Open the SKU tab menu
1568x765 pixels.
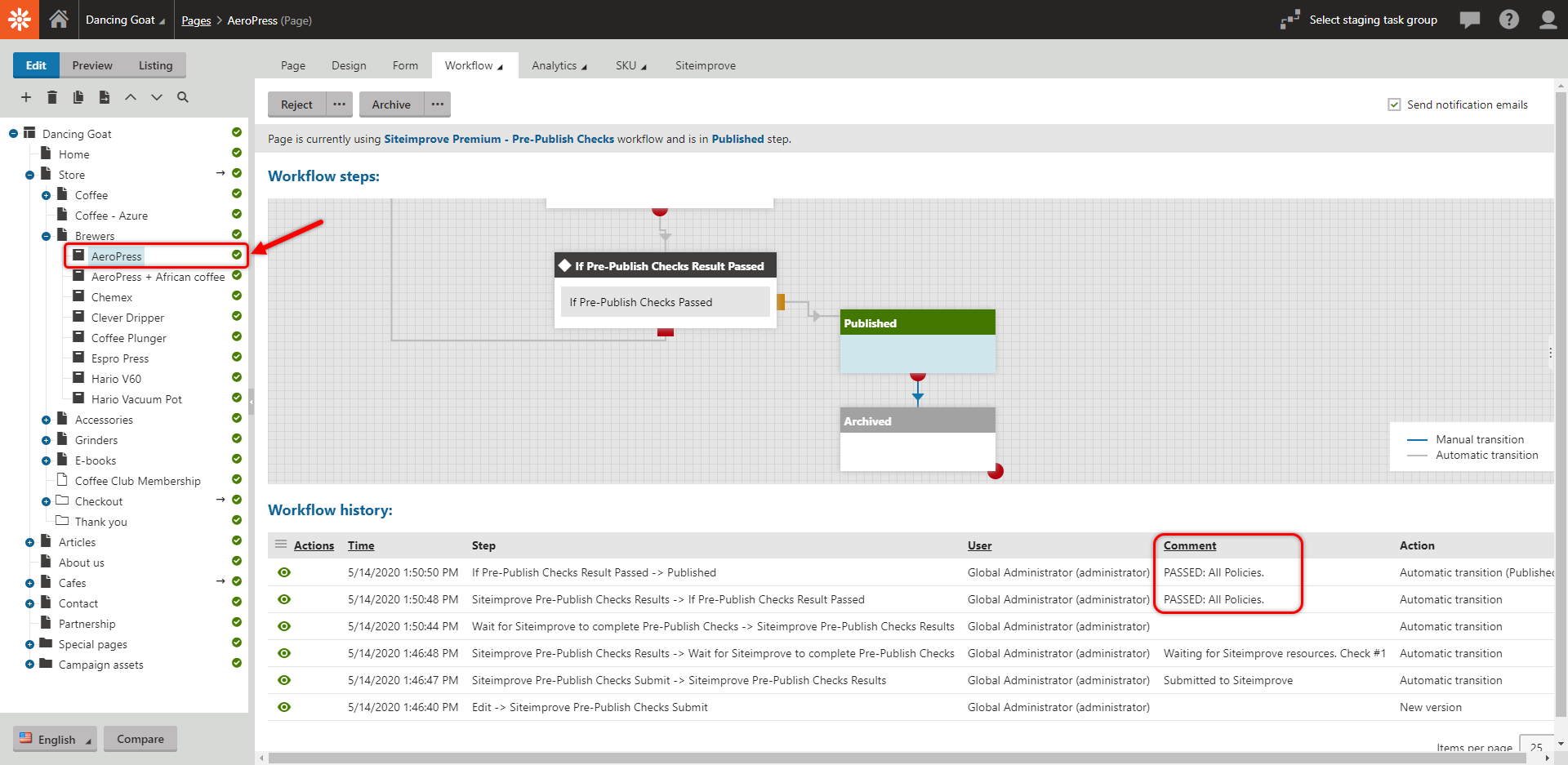point(630,65)
